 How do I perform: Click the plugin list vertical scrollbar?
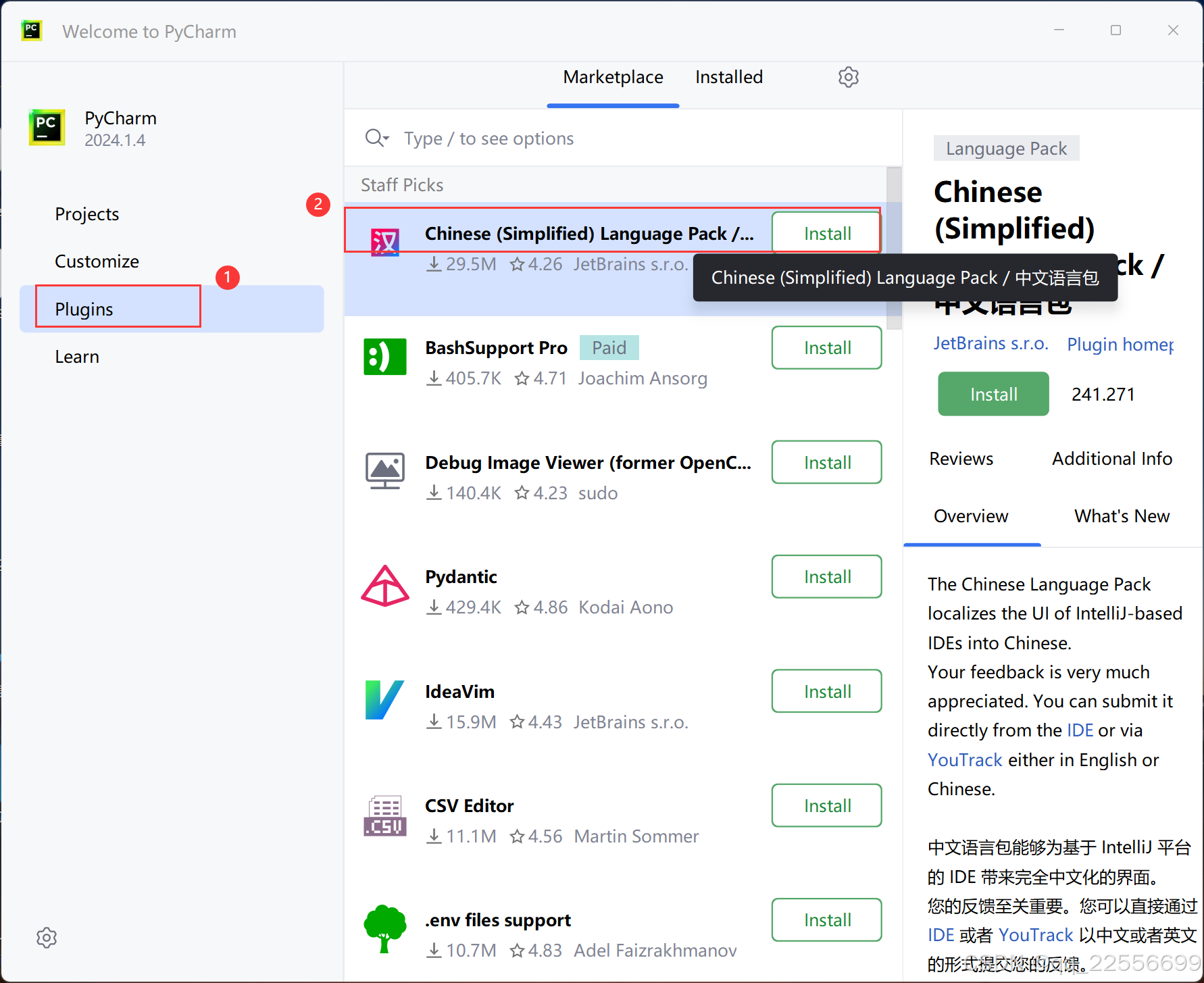[894, 248]
